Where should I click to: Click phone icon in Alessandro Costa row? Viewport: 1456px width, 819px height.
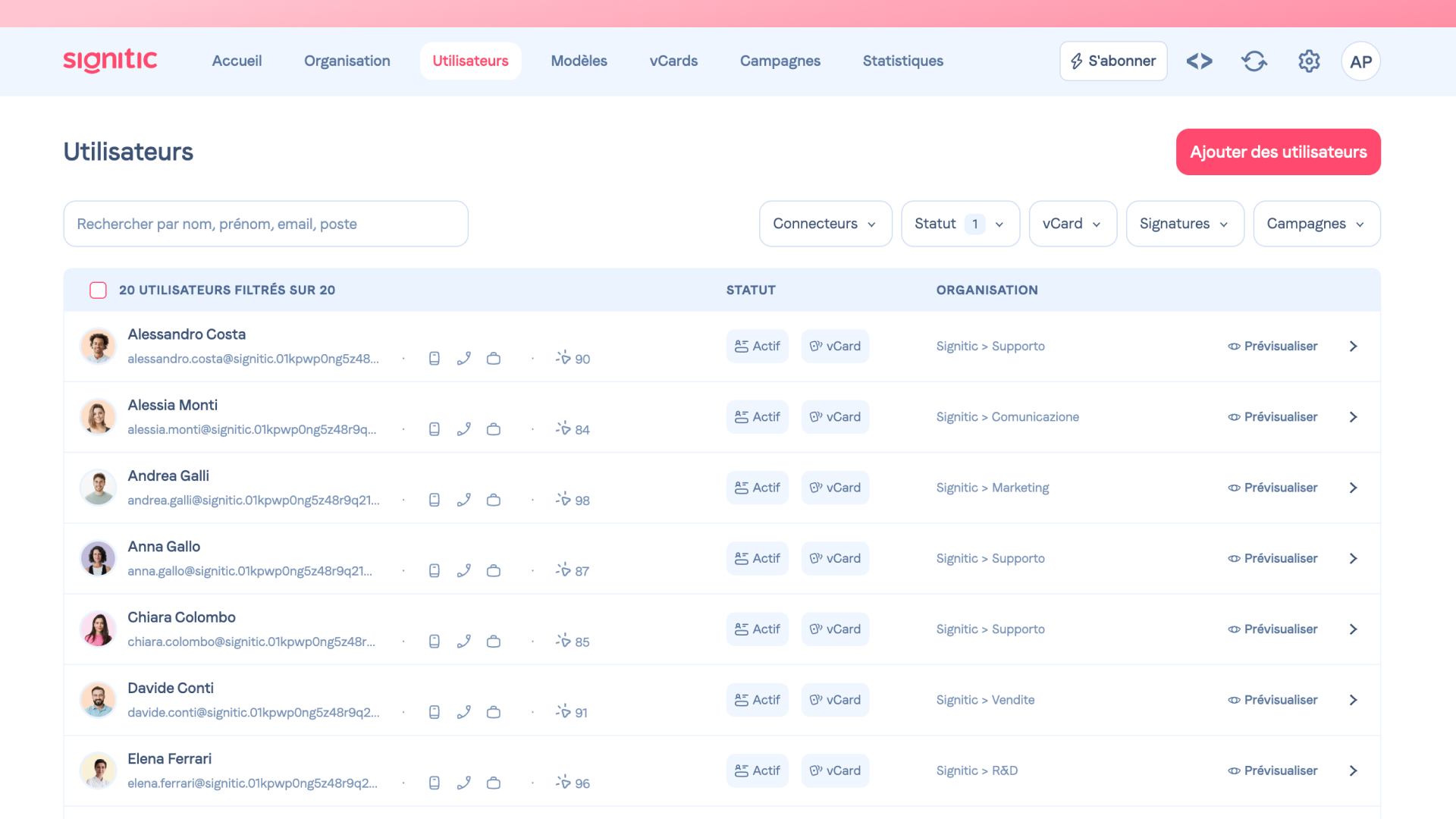464,359
